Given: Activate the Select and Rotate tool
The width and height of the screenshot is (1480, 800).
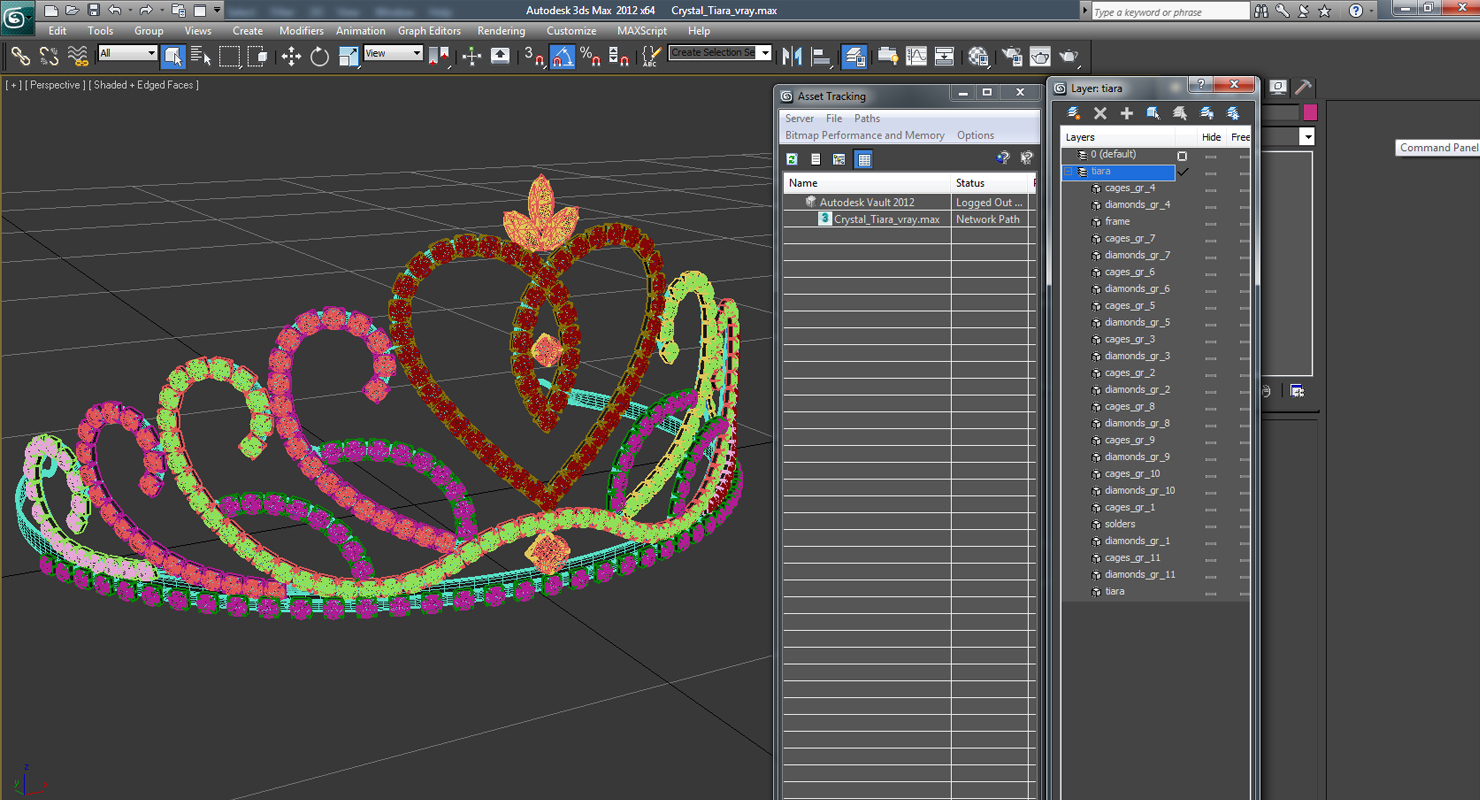Looking at the screenshot, I should pos(319,56).
